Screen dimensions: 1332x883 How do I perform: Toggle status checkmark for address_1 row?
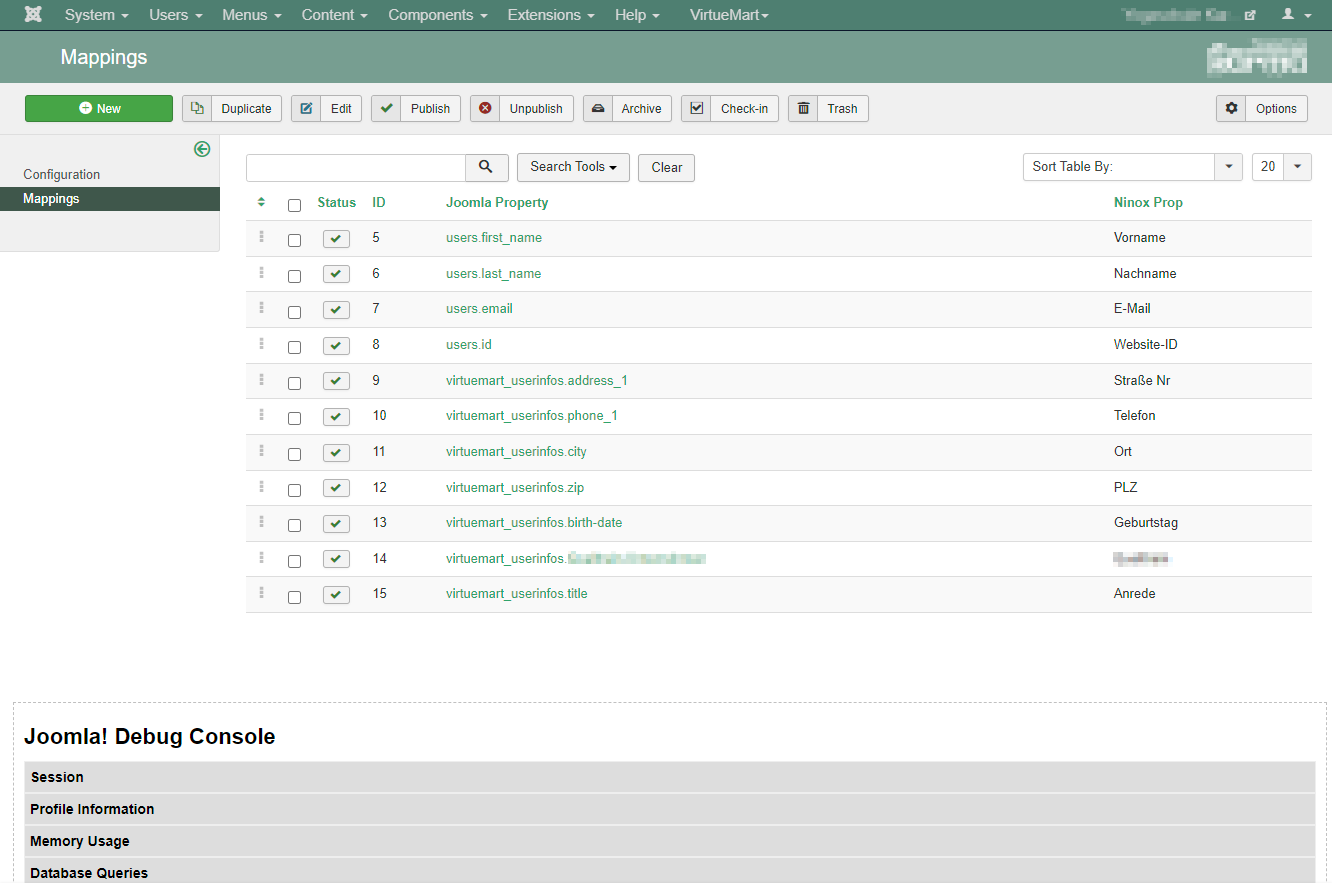click(336, 381)
